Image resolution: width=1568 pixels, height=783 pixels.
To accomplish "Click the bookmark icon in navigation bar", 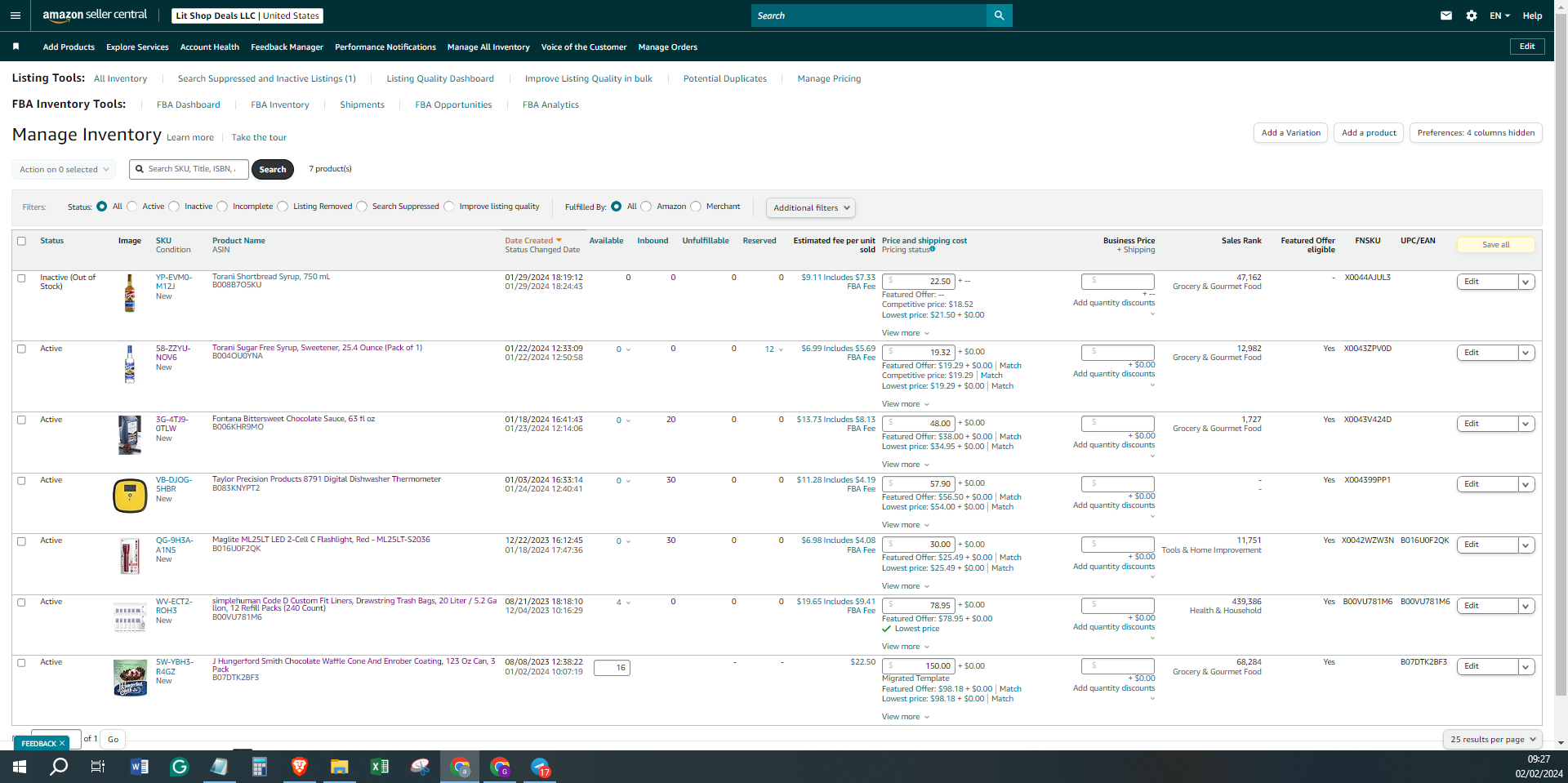I will [16, 47].
